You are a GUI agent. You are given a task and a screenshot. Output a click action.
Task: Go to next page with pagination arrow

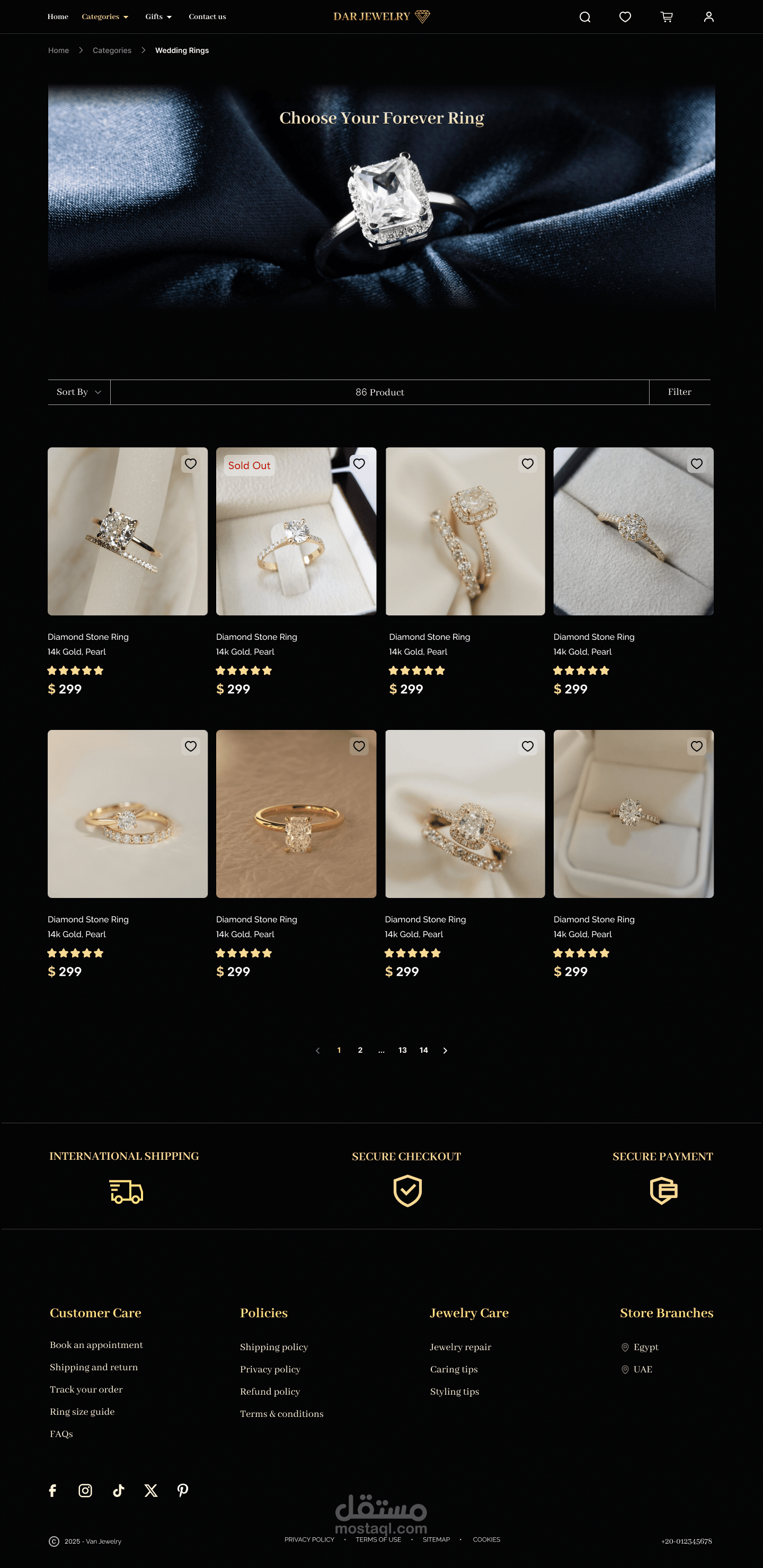[x=446, y=1051]
